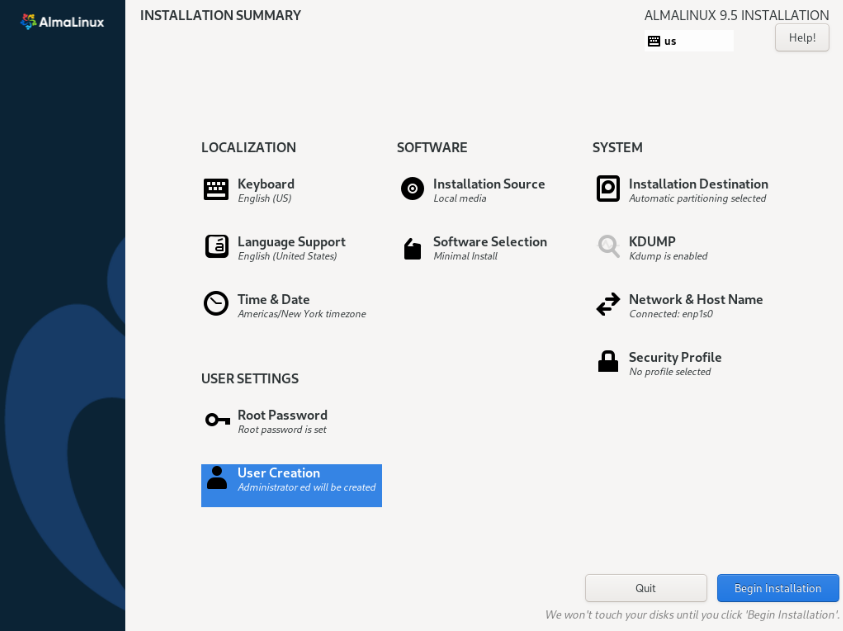Open Software Selection settings
This screenshot has height=631, width=843.
pyautogui.click(x=490, y=241)
